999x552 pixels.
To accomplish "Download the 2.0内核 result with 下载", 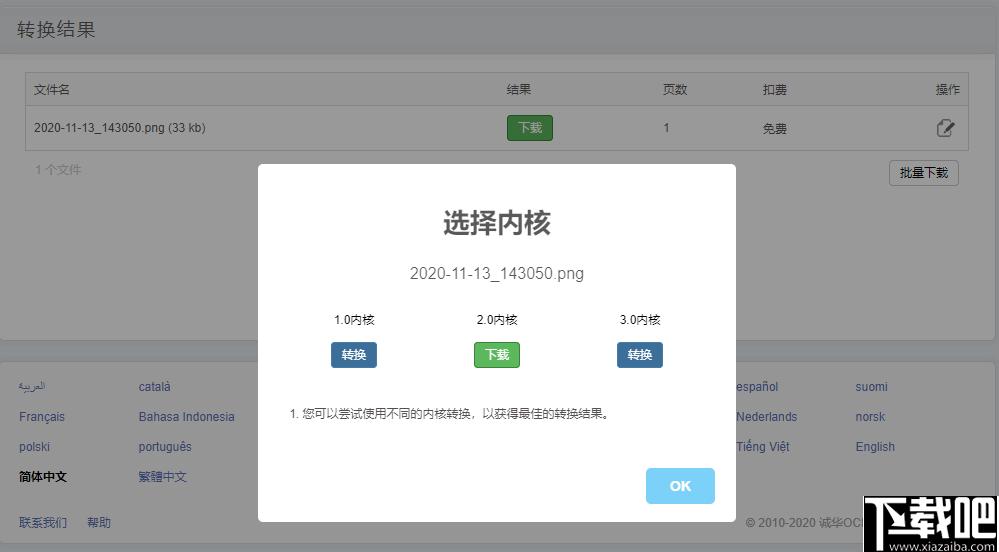I will tap(497, 355).
